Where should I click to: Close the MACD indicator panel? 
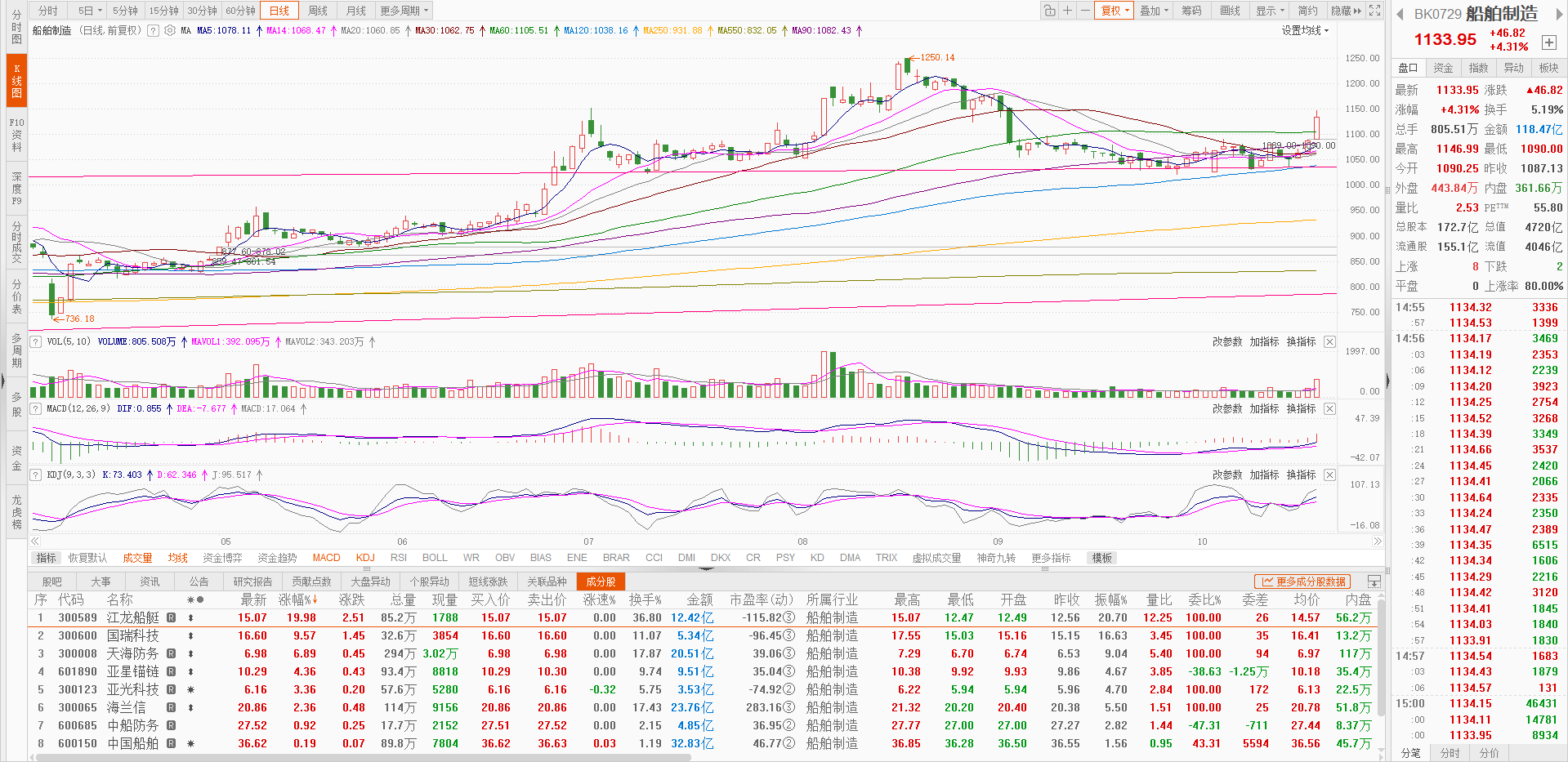tap(1329, 408)
